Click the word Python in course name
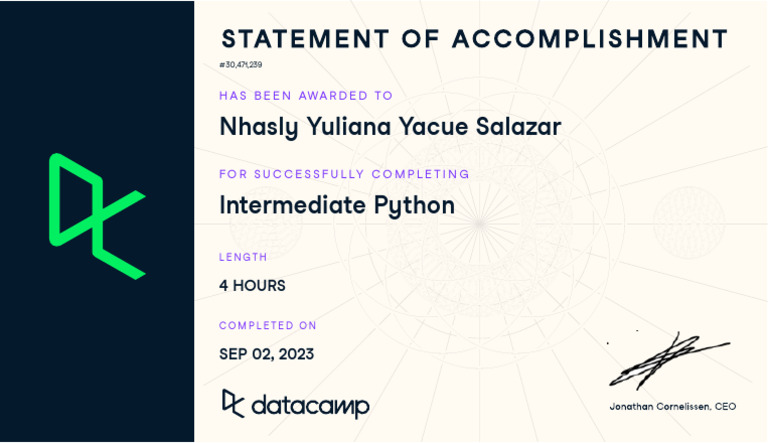768x443 pixels. point(414,205)
